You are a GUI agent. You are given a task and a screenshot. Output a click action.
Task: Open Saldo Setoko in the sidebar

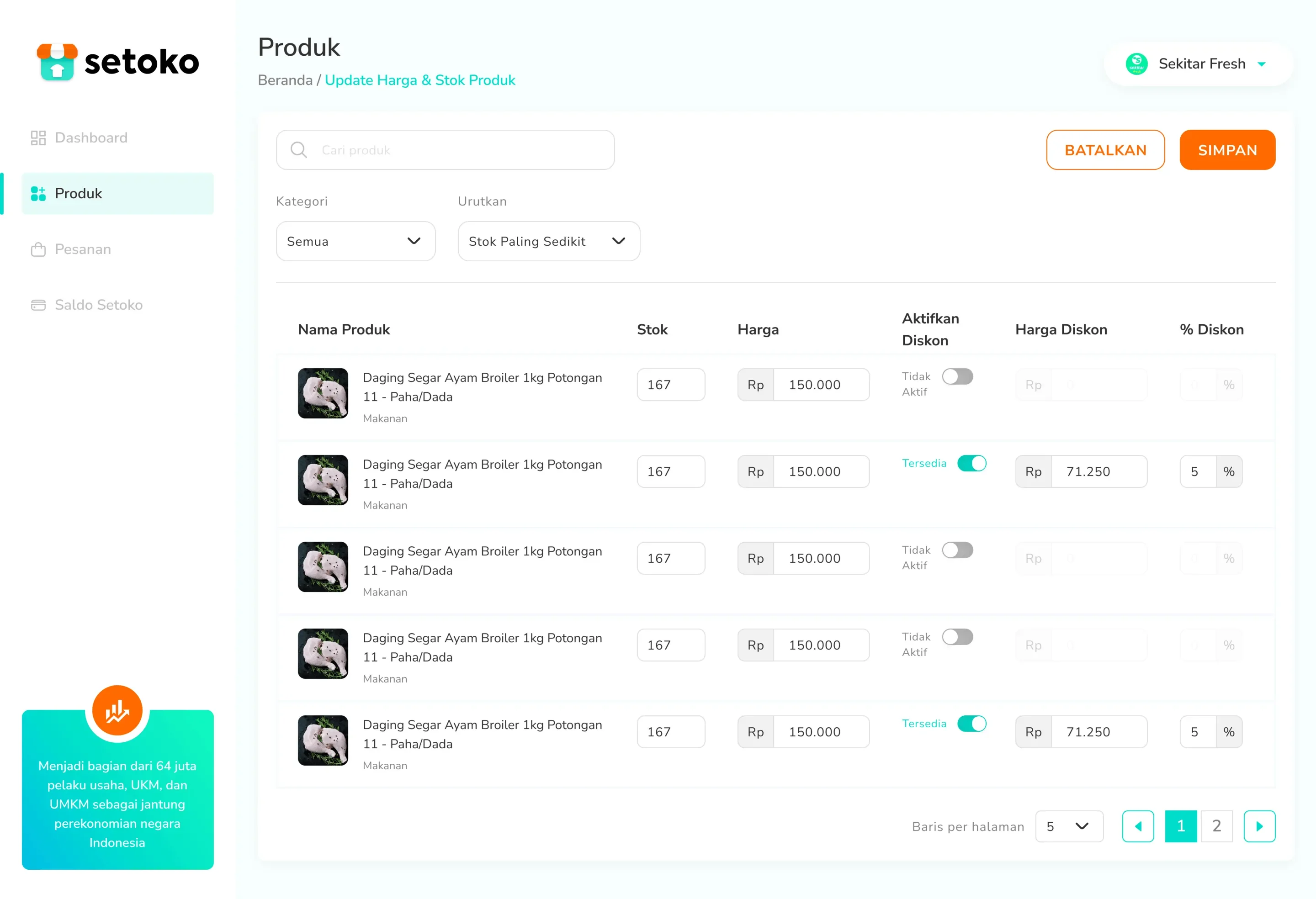point(117,305)
